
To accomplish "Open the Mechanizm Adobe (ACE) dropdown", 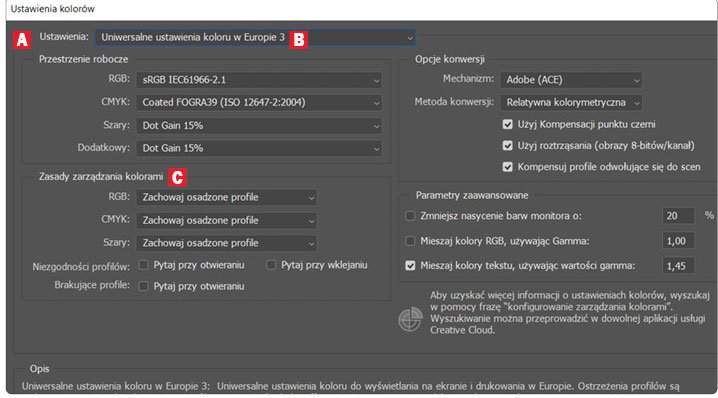I will [571, 80].
